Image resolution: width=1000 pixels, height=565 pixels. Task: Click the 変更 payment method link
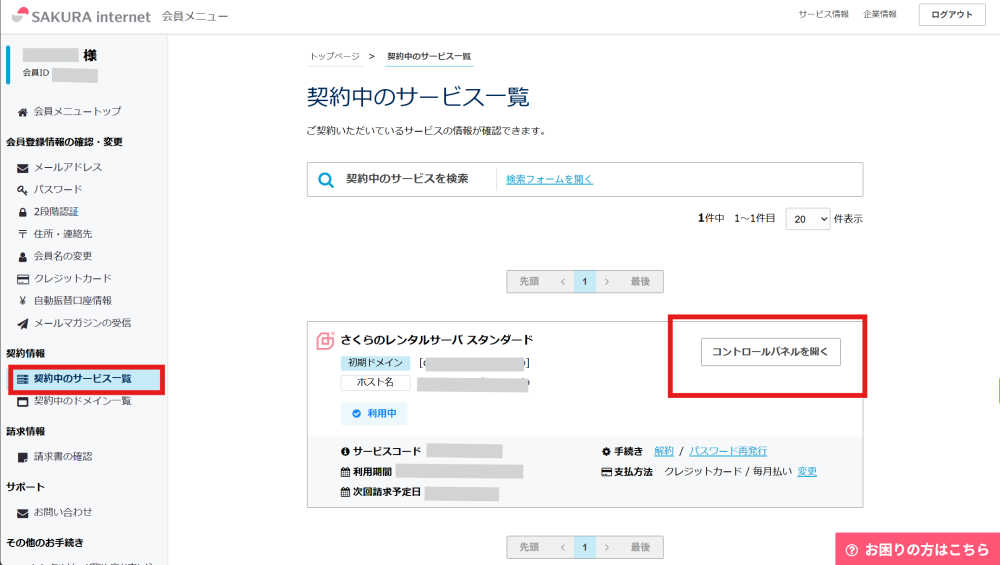pos(807,472)
